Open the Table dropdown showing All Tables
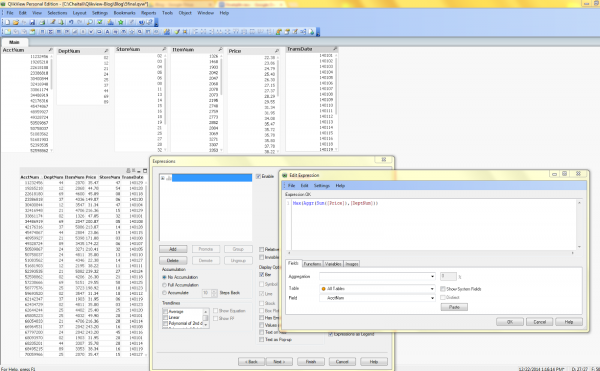This screenshot has width=600, height=371. pos(377,289)
